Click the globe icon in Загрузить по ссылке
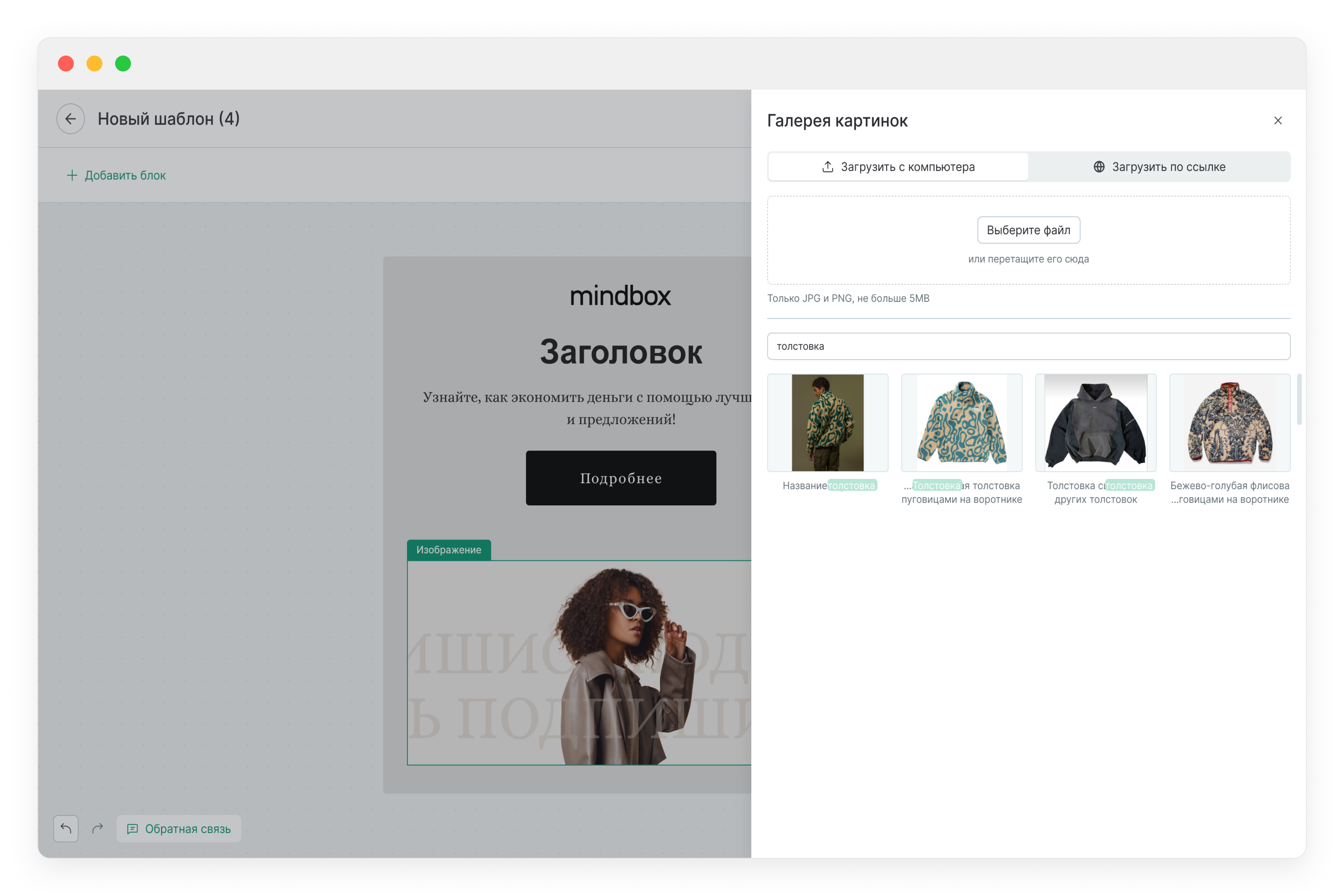The width and height of the screenshot is (1344, 896). tap(1099, 167)
